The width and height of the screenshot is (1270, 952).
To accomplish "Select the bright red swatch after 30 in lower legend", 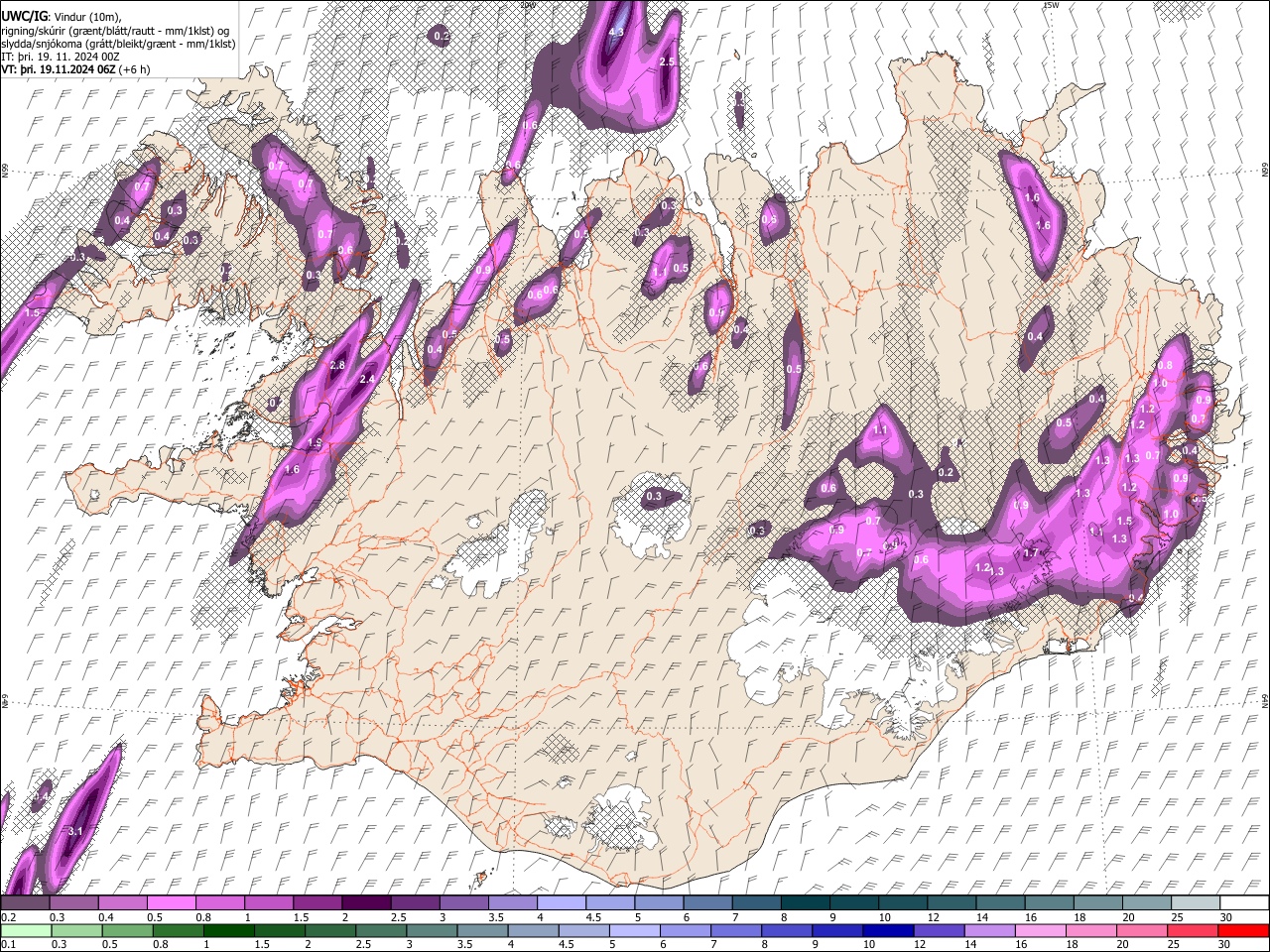I will (x=1242, y=930).
